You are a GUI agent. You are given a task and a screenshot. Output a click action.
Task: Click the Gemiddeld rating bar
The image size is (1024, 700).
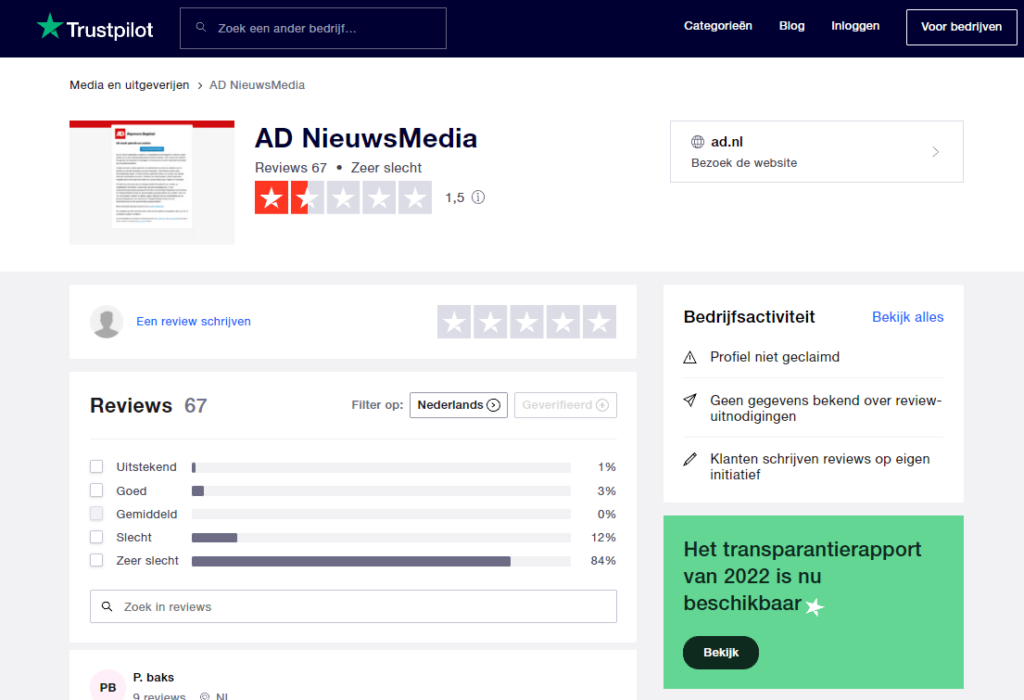click(381, 514)
